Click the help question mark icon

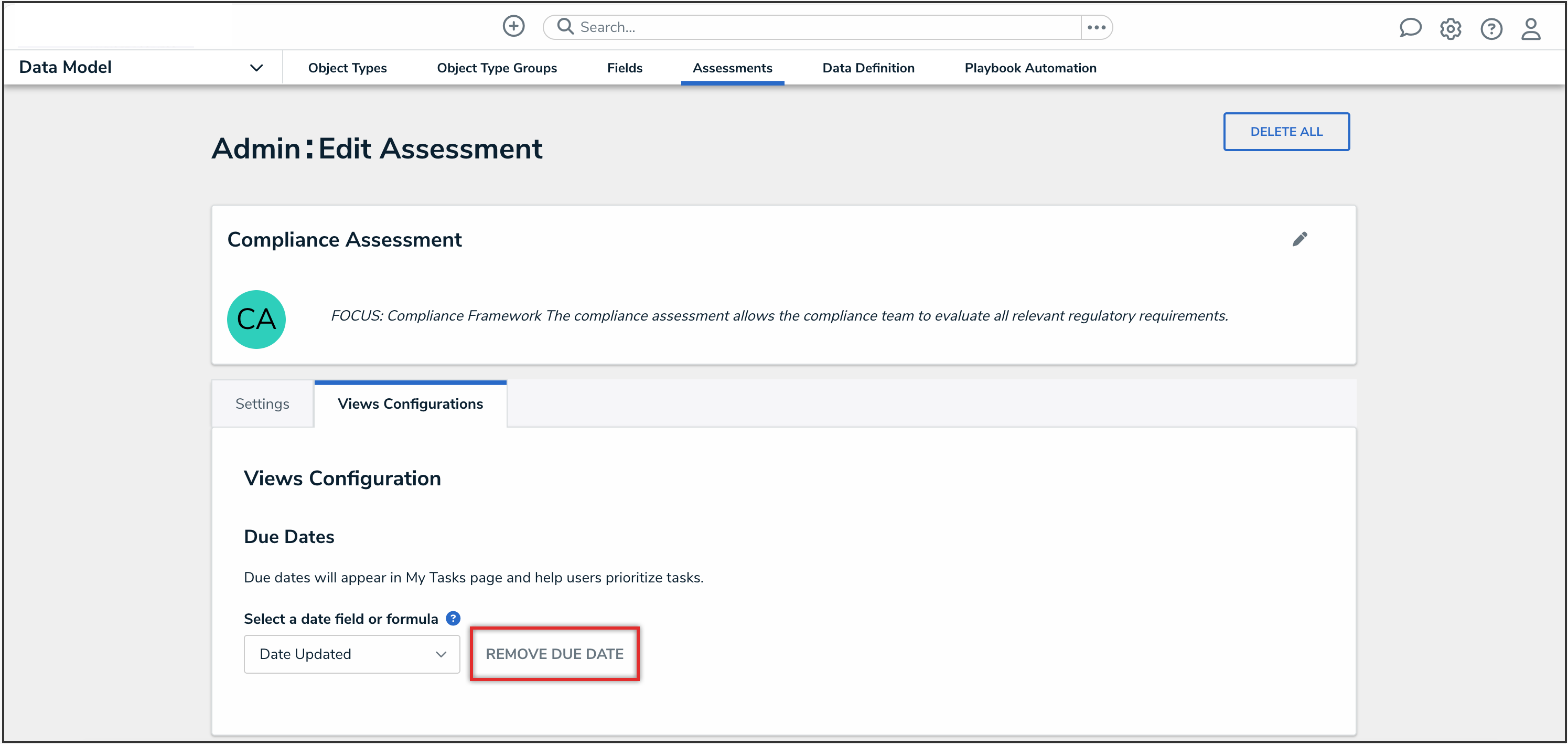pos(1491,29)
